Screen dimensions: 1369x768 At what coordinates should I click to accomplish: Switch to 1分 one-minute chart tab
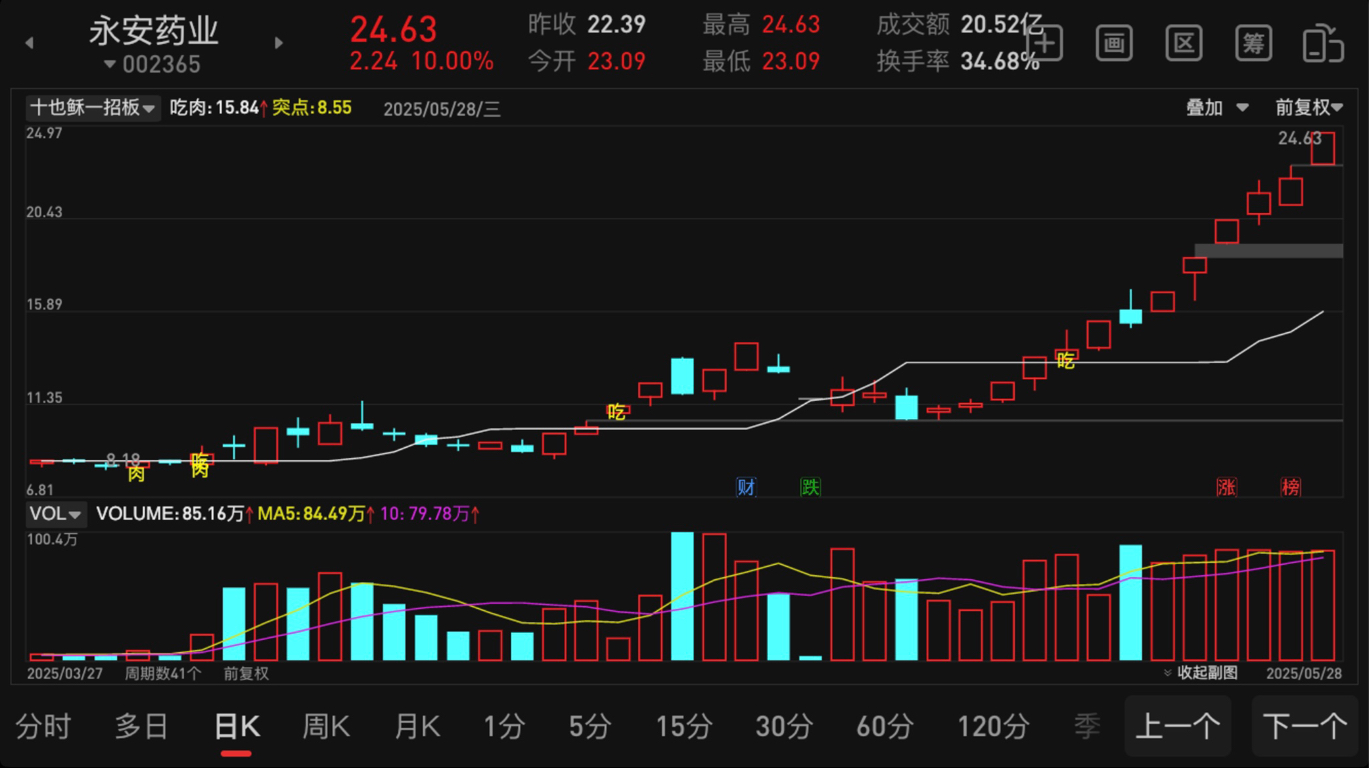click(504, 727)
